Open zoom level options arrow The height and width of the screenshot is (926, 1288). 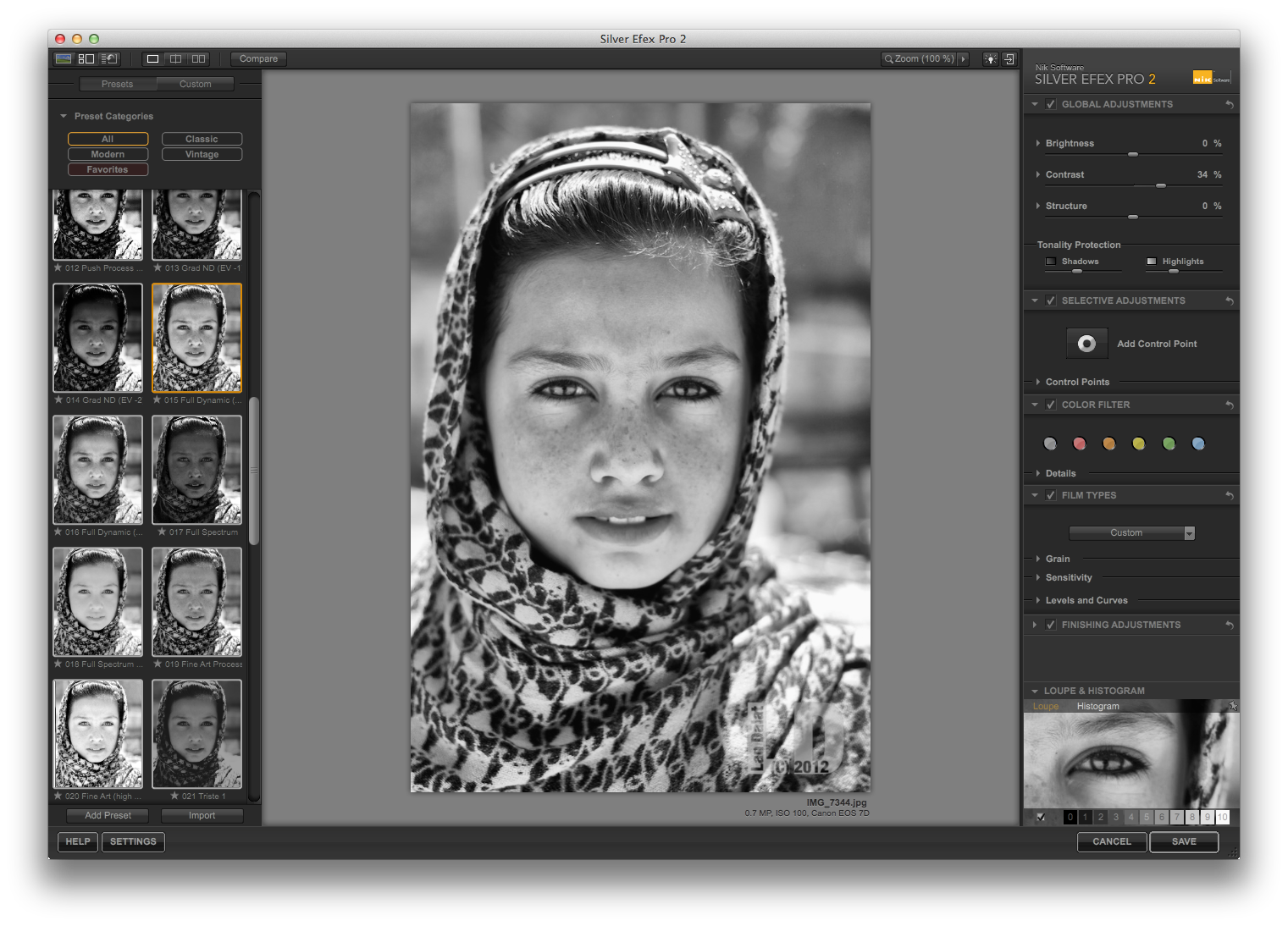(x=963, y=59)
